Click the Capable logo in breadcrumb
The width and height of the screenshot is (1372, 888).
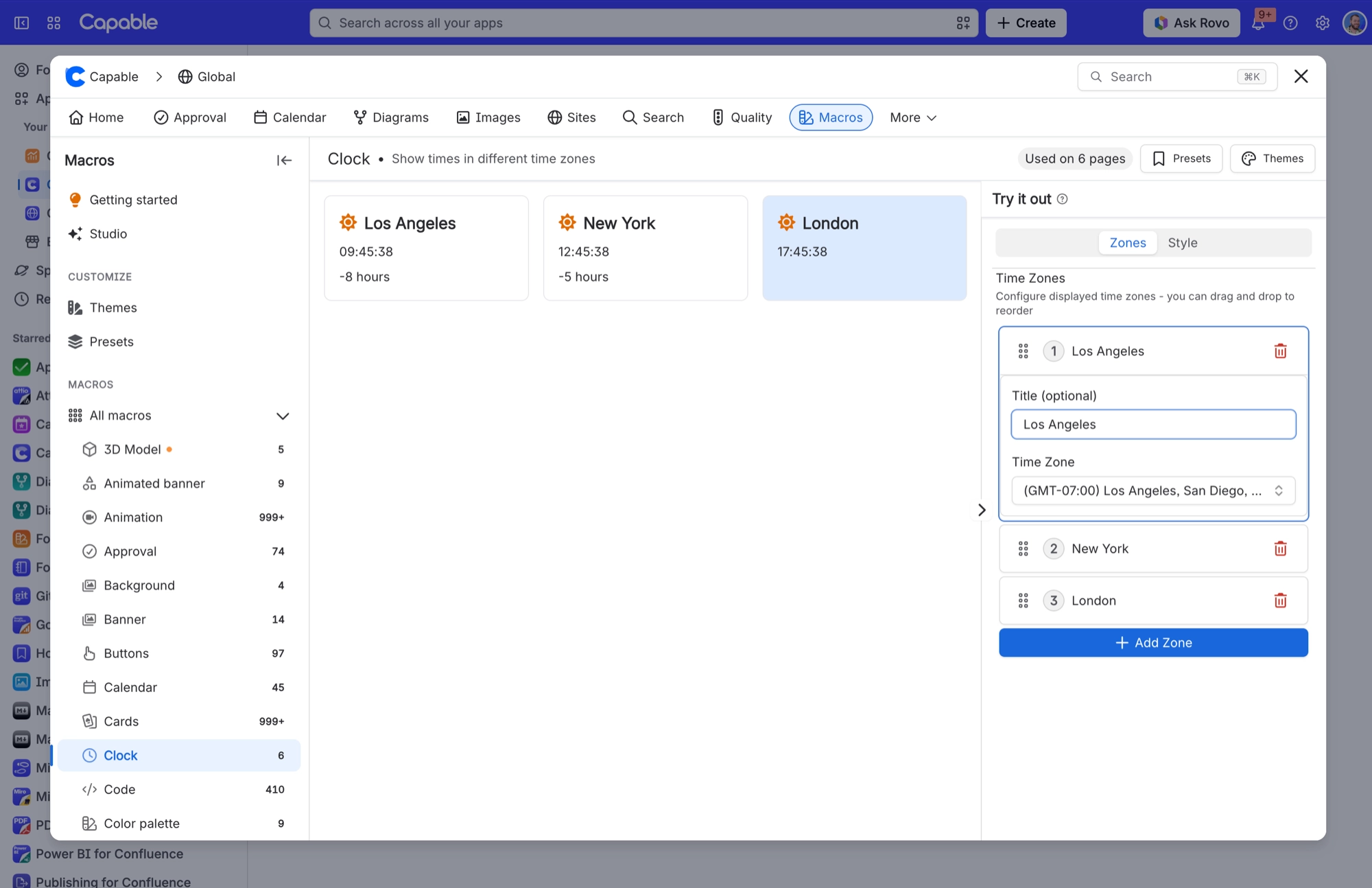pyautogui.click(x=75, y=77)
